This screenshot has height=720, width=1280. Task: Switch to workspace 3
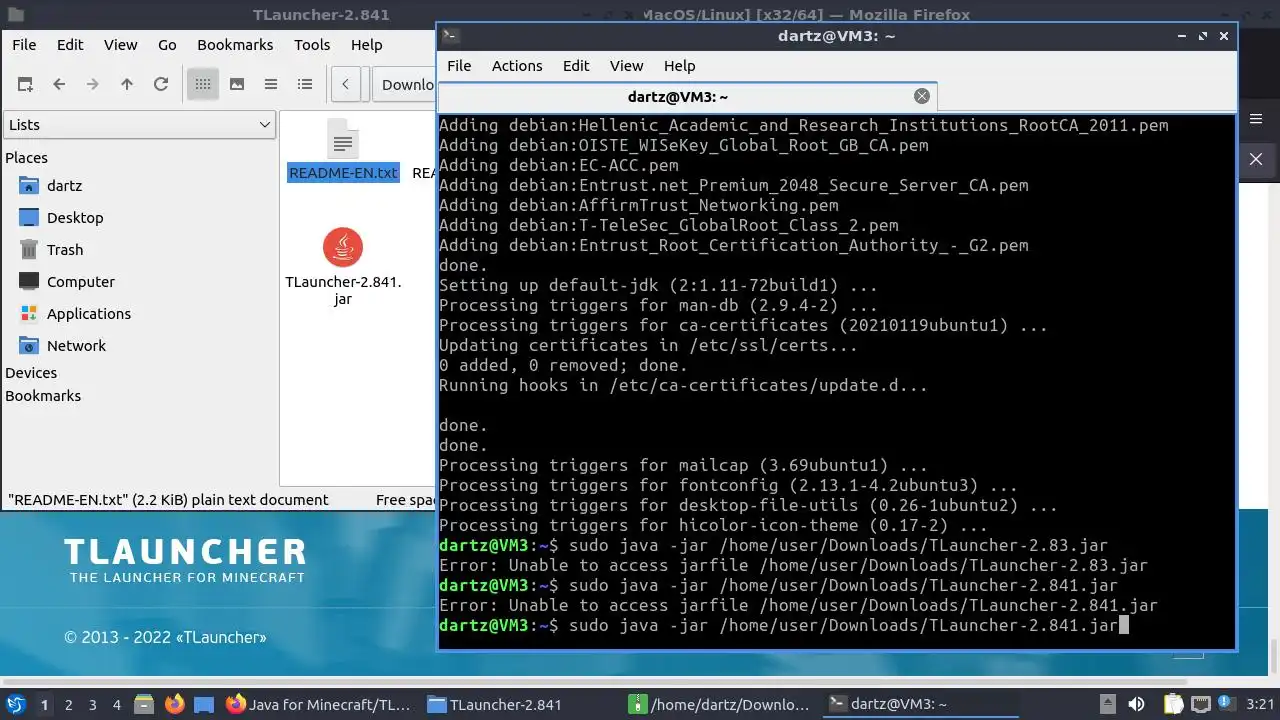click(93, 705)
